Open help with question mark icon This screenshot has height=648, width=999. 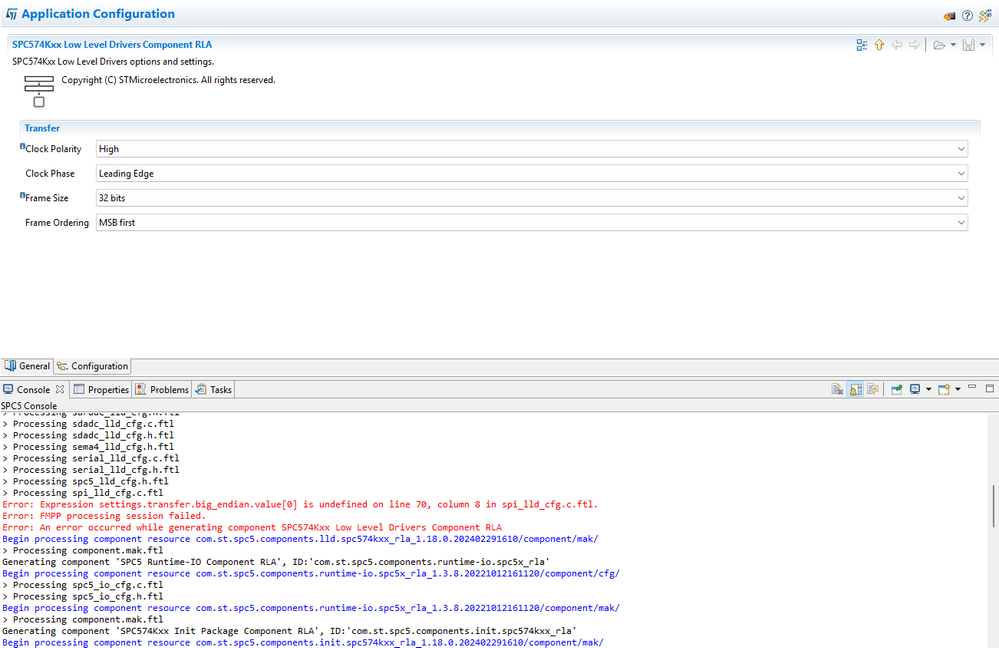pos(967,15)
